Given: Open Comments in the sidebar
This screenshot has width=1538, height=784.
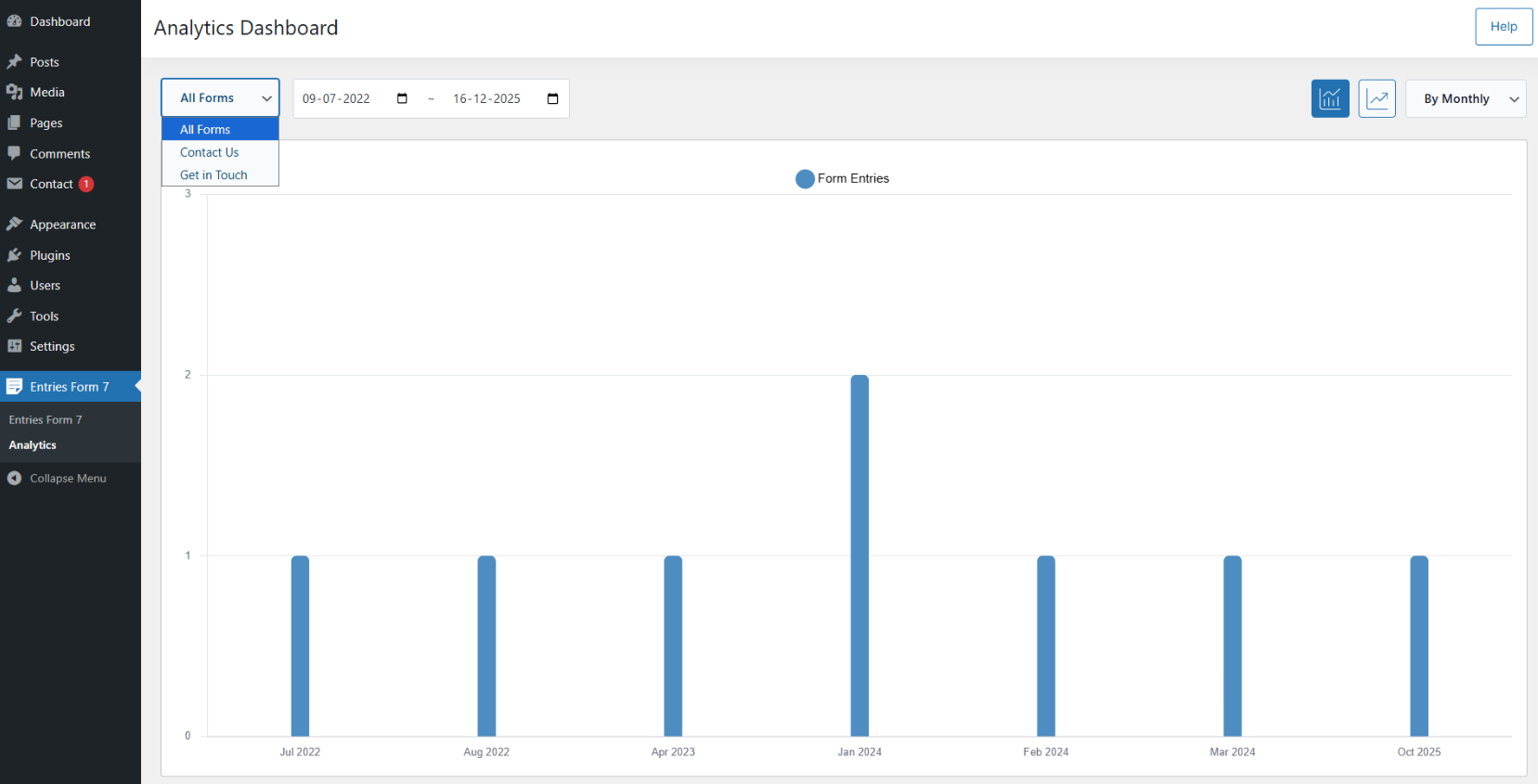Looking at the screenshot, I should 59,154.
